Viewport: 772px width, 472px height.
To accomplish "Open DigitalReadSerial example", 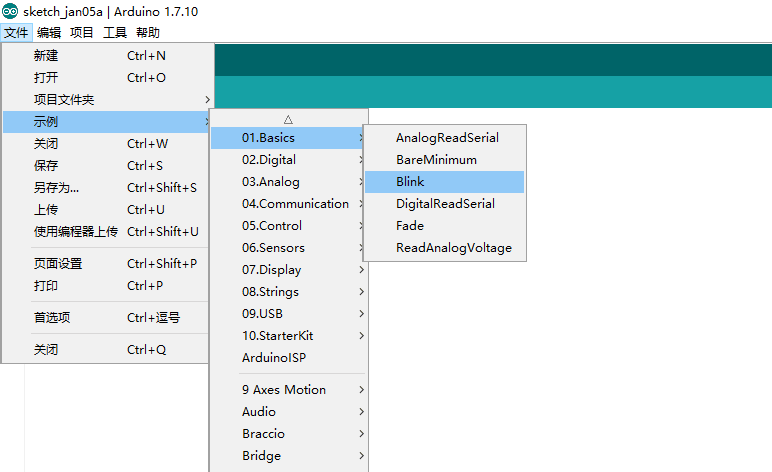I will pyautogui.click(x=445, y=204).
